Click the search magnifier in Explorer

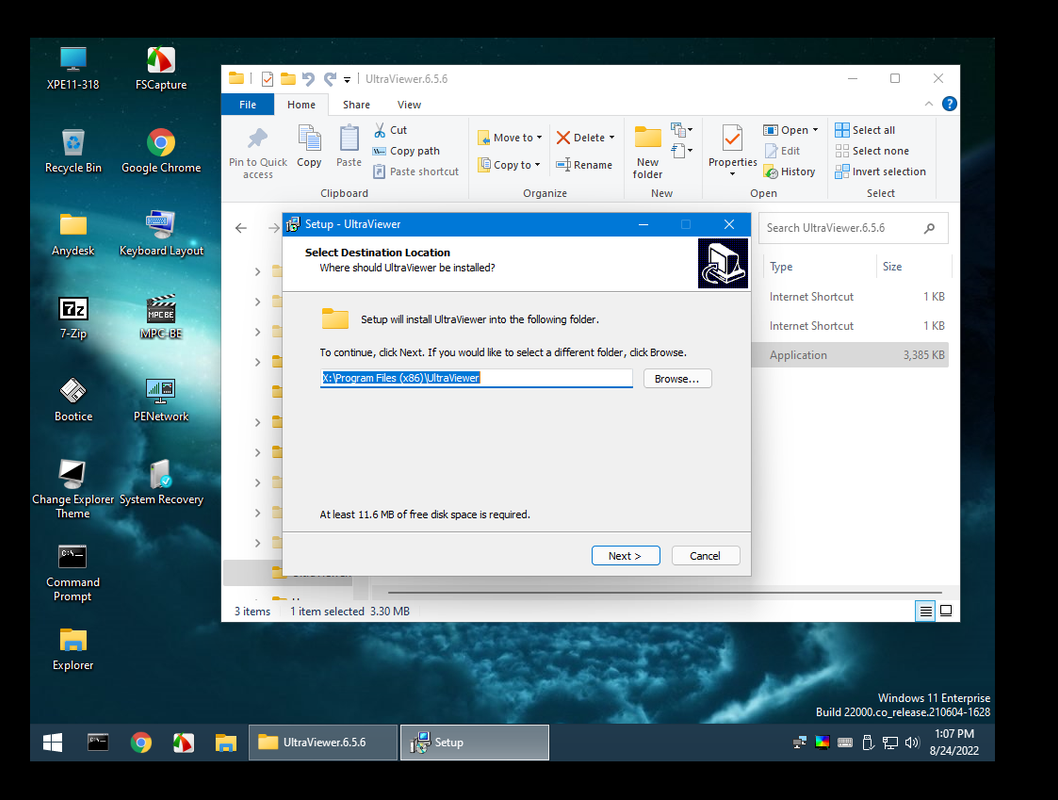click(929, 228)
